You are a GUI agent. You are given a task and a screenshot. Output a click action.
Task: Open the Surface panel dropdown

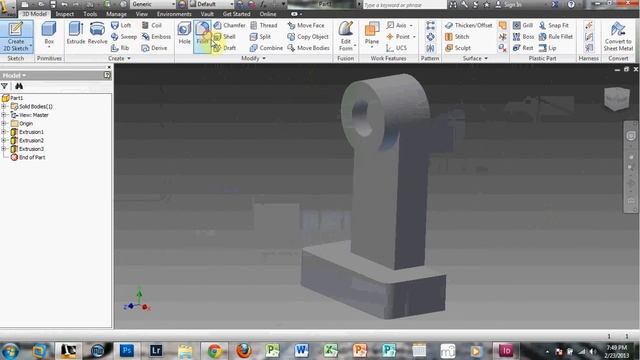point(476,59)
